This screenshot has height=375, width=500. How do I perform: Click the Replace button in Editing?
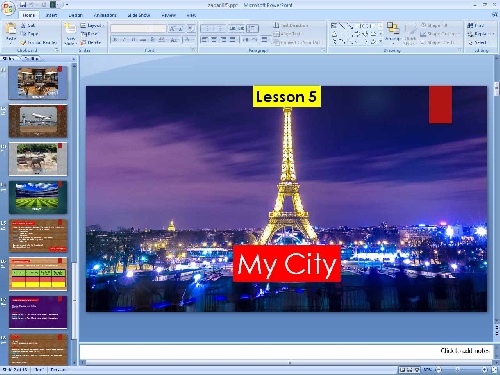point(480,34)
